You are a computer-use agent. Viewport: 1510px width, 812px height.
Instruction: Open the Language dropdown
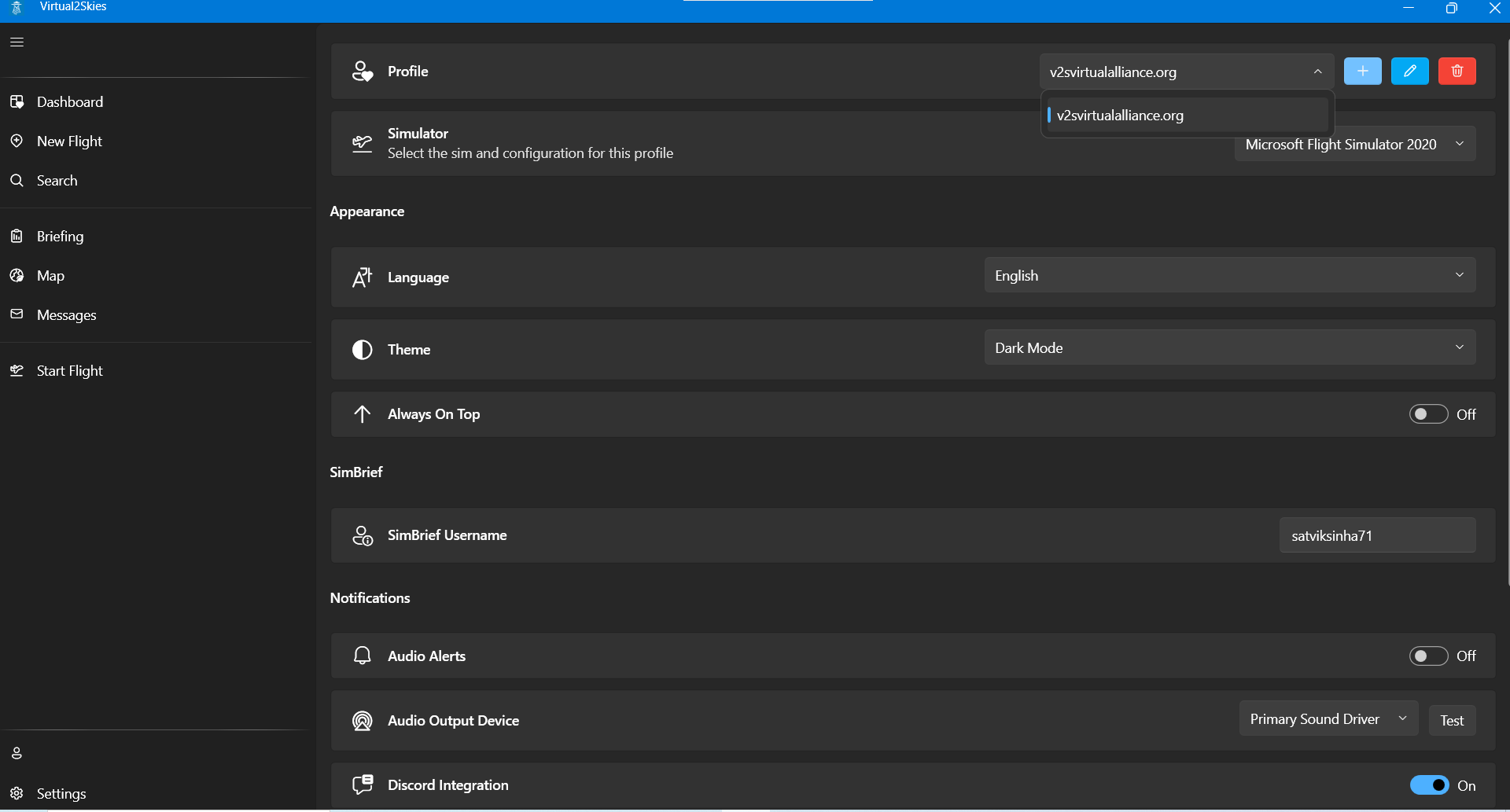1230,275
